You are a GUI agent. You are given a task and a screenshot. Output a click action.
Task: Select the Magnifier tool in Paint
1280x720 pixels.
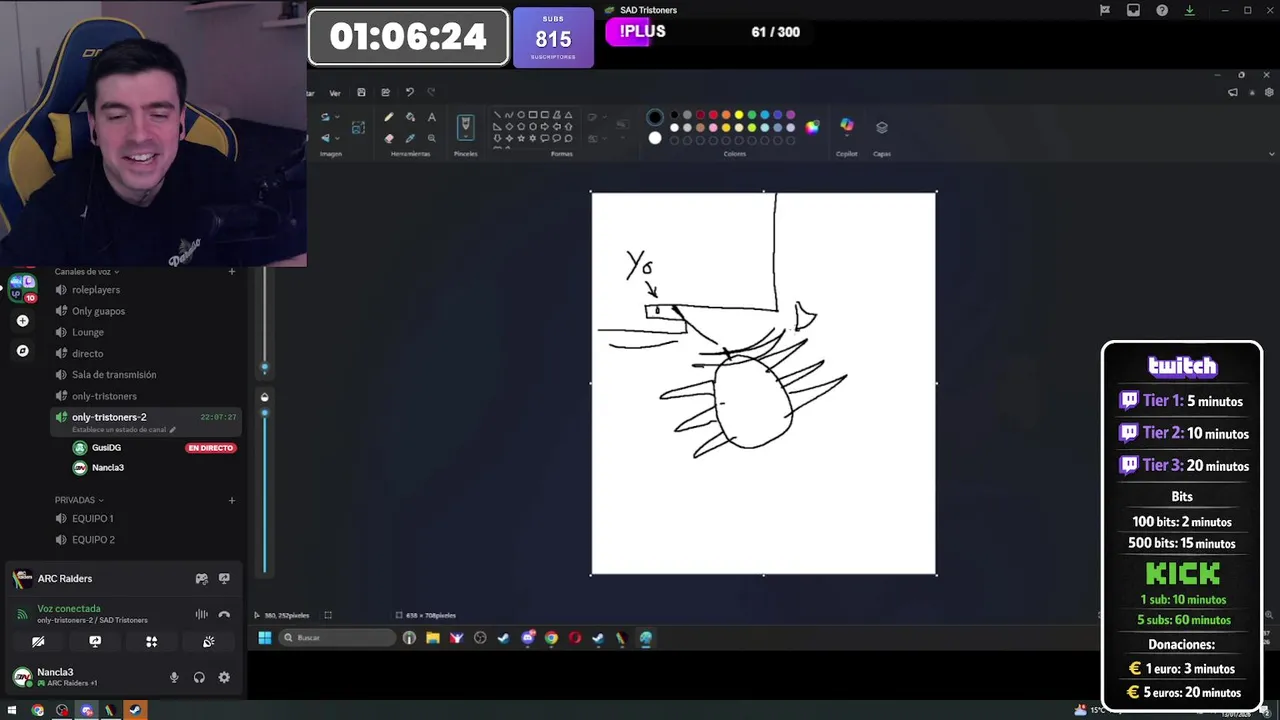[432, 138]
